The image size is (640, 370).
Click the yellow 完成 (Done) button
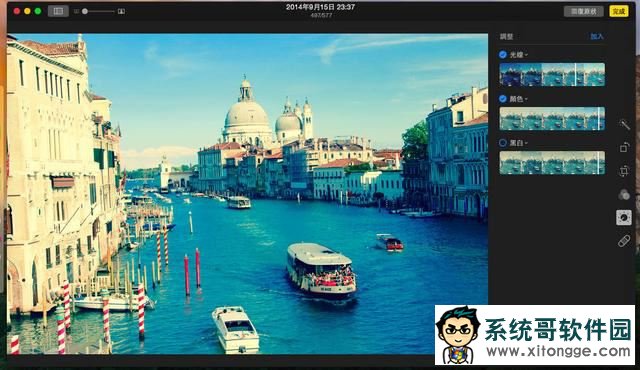(619, 11)
